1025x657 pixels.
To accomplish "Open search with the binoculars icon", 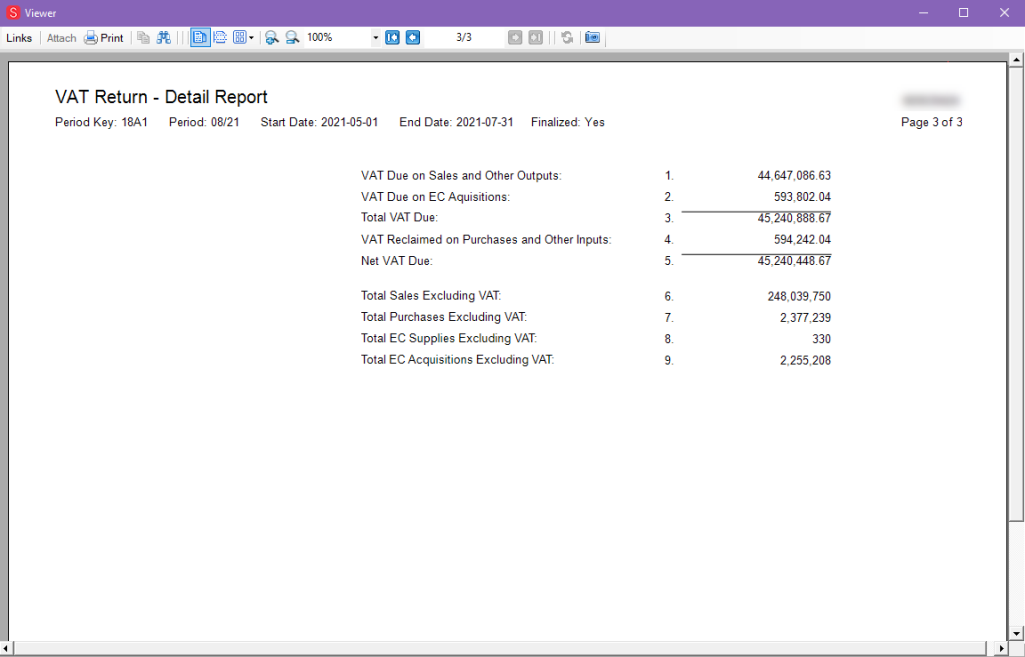I will click(164, 38).
